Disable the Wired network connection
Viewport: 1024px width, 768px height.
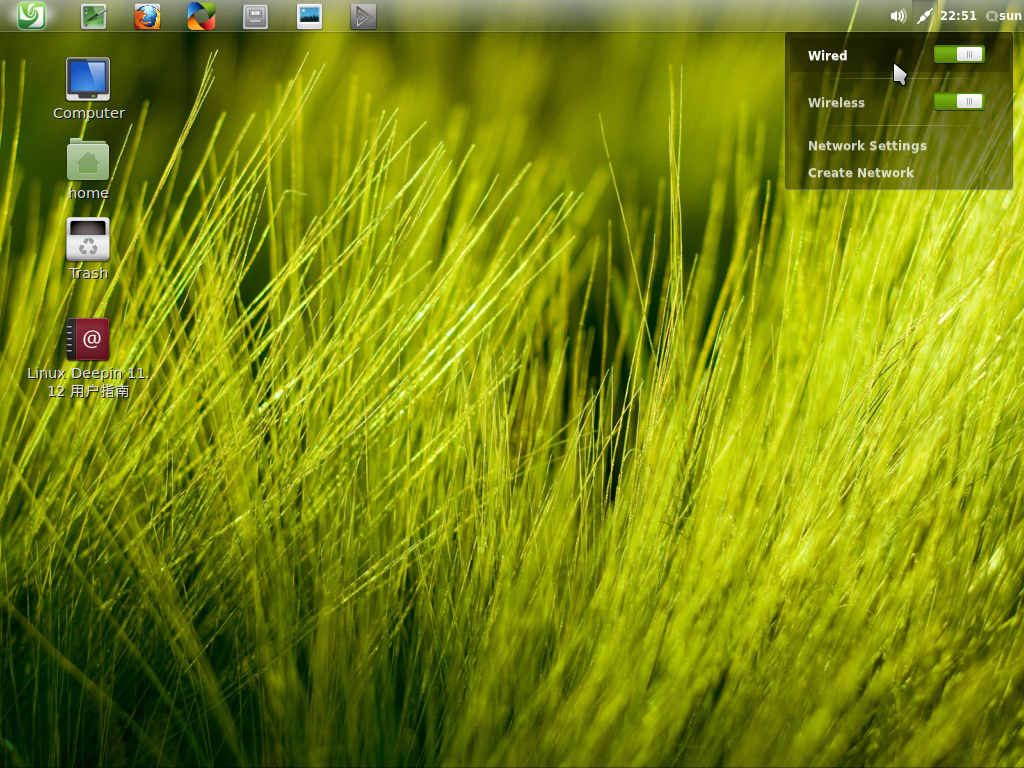pyautogui.click(x=958, y=54)
